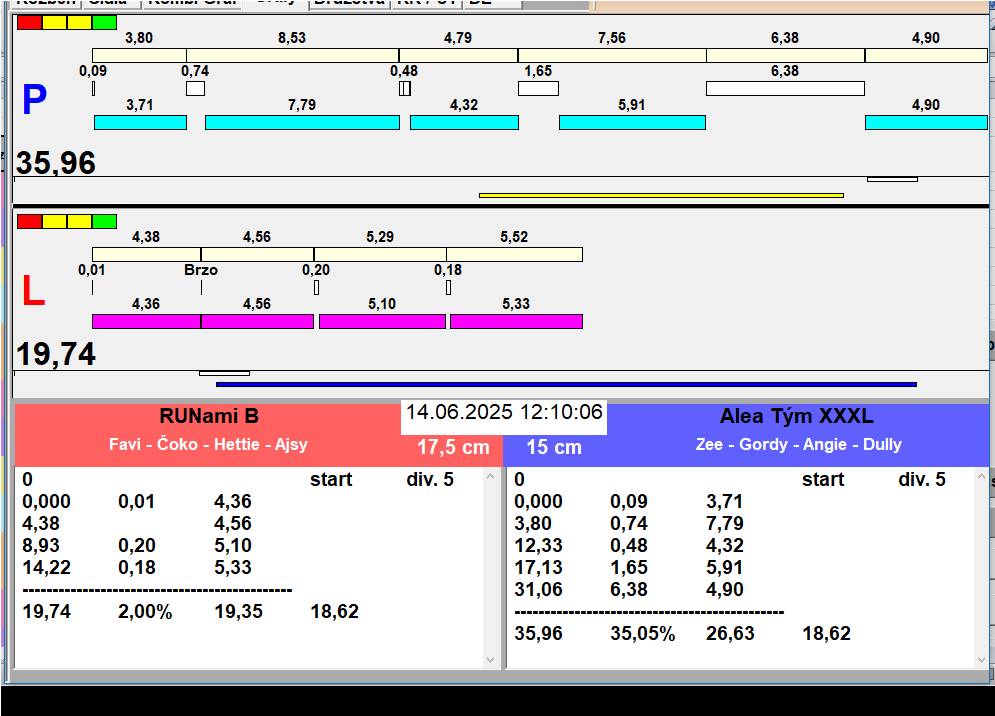The width and height of the screenshot is (995, 716).
Task: Click the red start light in lane L
Action: 29,221
